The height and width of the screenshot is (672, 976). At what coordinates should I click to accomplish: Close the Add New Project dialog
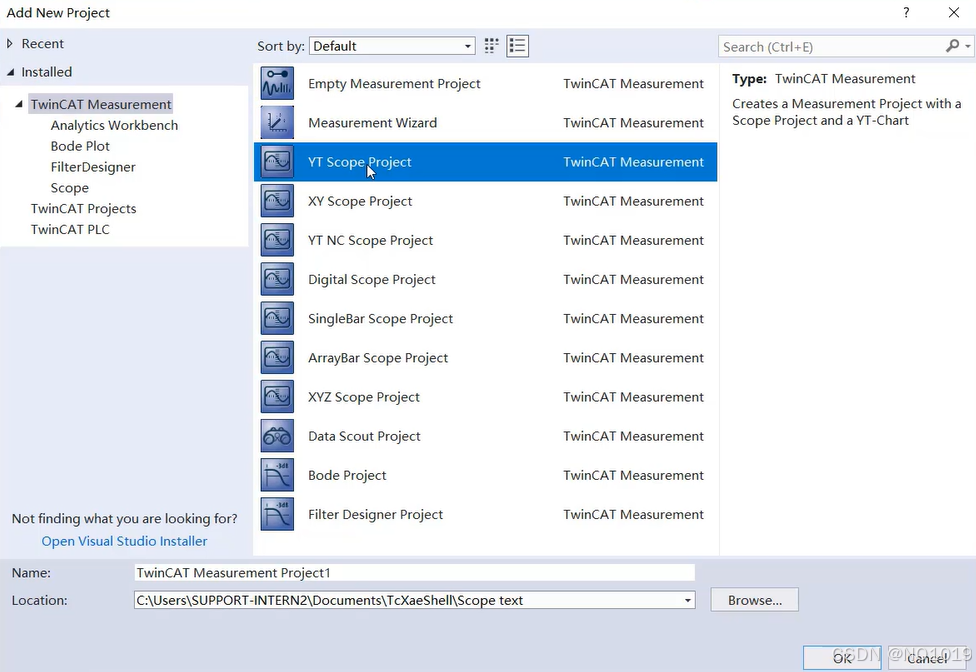(x=954, y=12)
